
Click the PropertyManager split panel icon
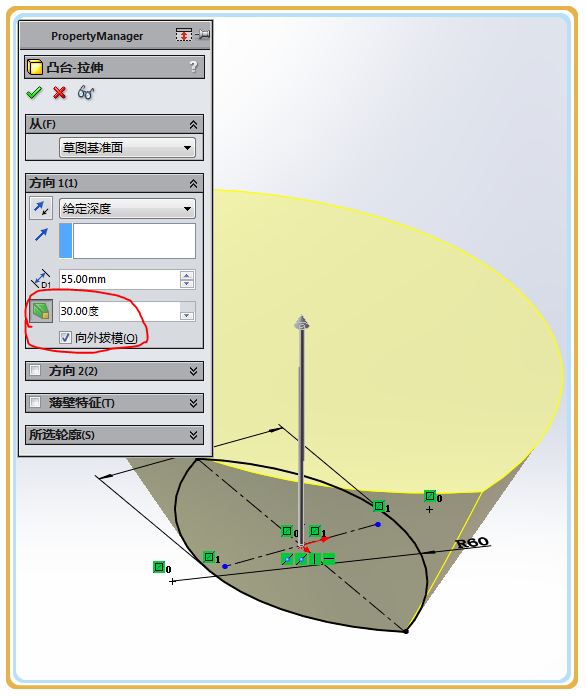183,35
